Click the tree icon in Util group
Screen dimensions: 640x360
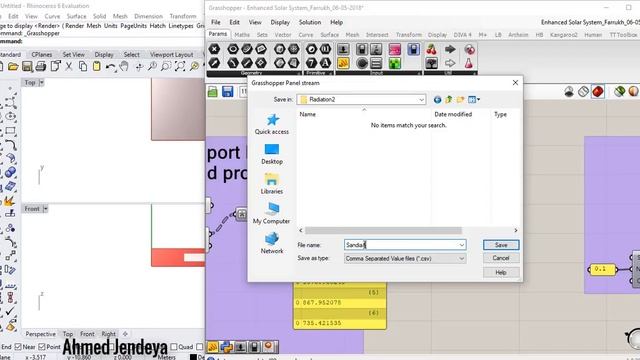coord(431,63)
